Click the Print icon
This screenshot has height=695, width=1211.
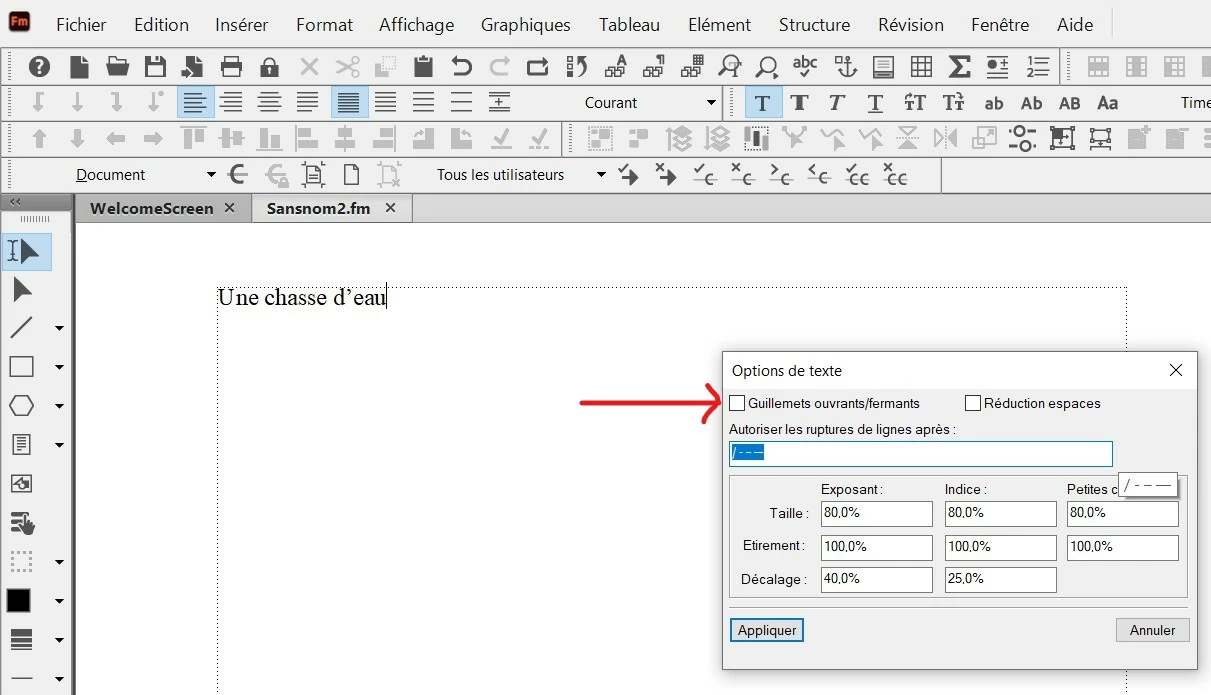click(x=231, y=67)
